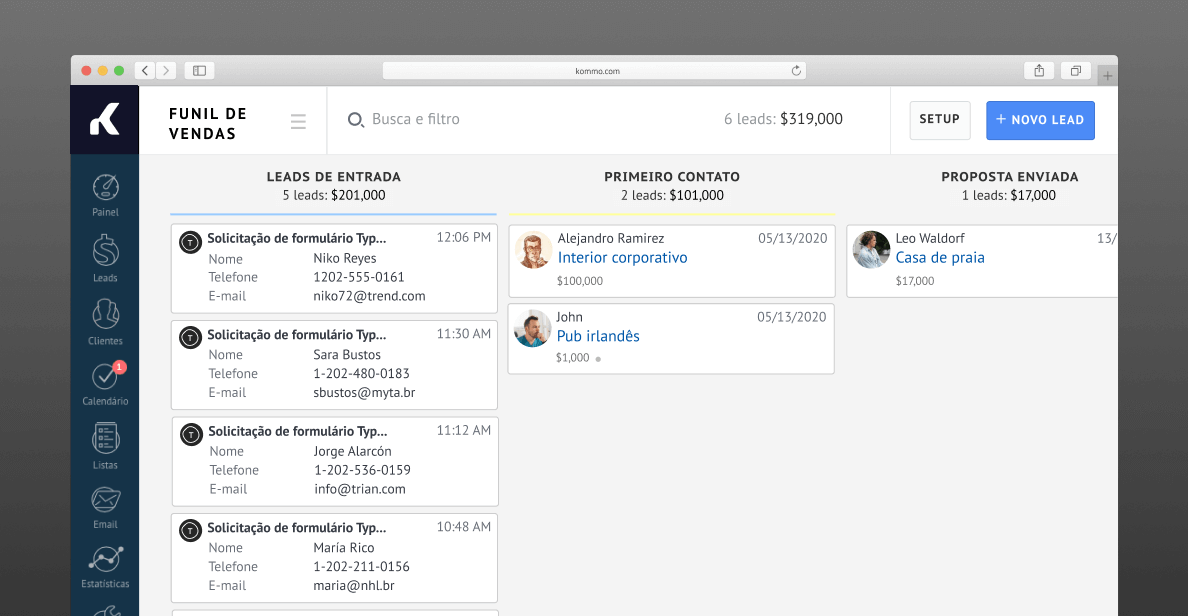Open the Interior corporativo lead
The height and width of the screenshot is (616, 1188).
(x=622, y=258)
